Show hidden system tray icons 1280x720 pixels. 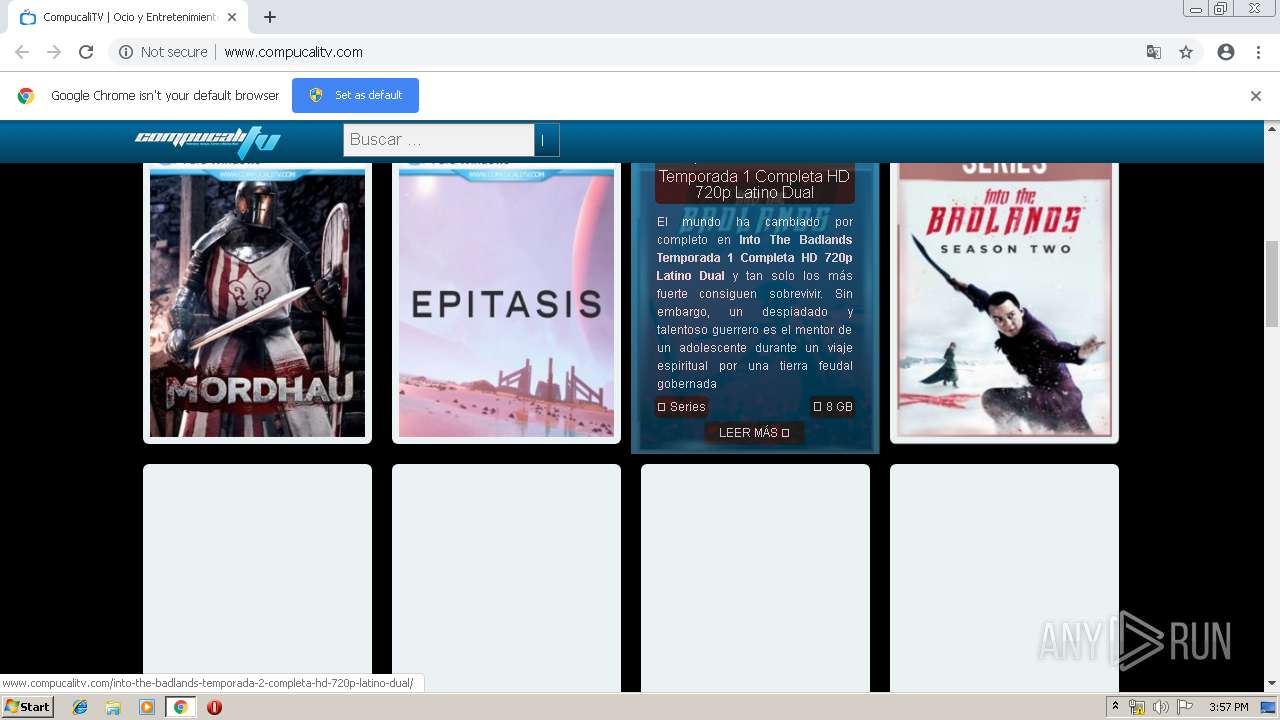coord(1115,707)
